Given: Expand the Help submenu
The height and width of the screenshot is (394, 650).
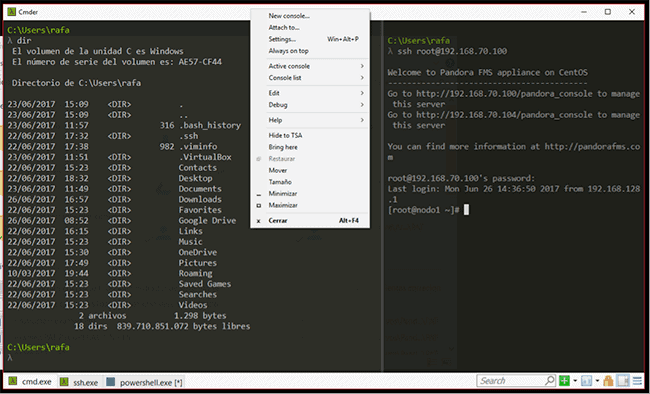Looking at the screenshot, I should click(x=310, y=120).
